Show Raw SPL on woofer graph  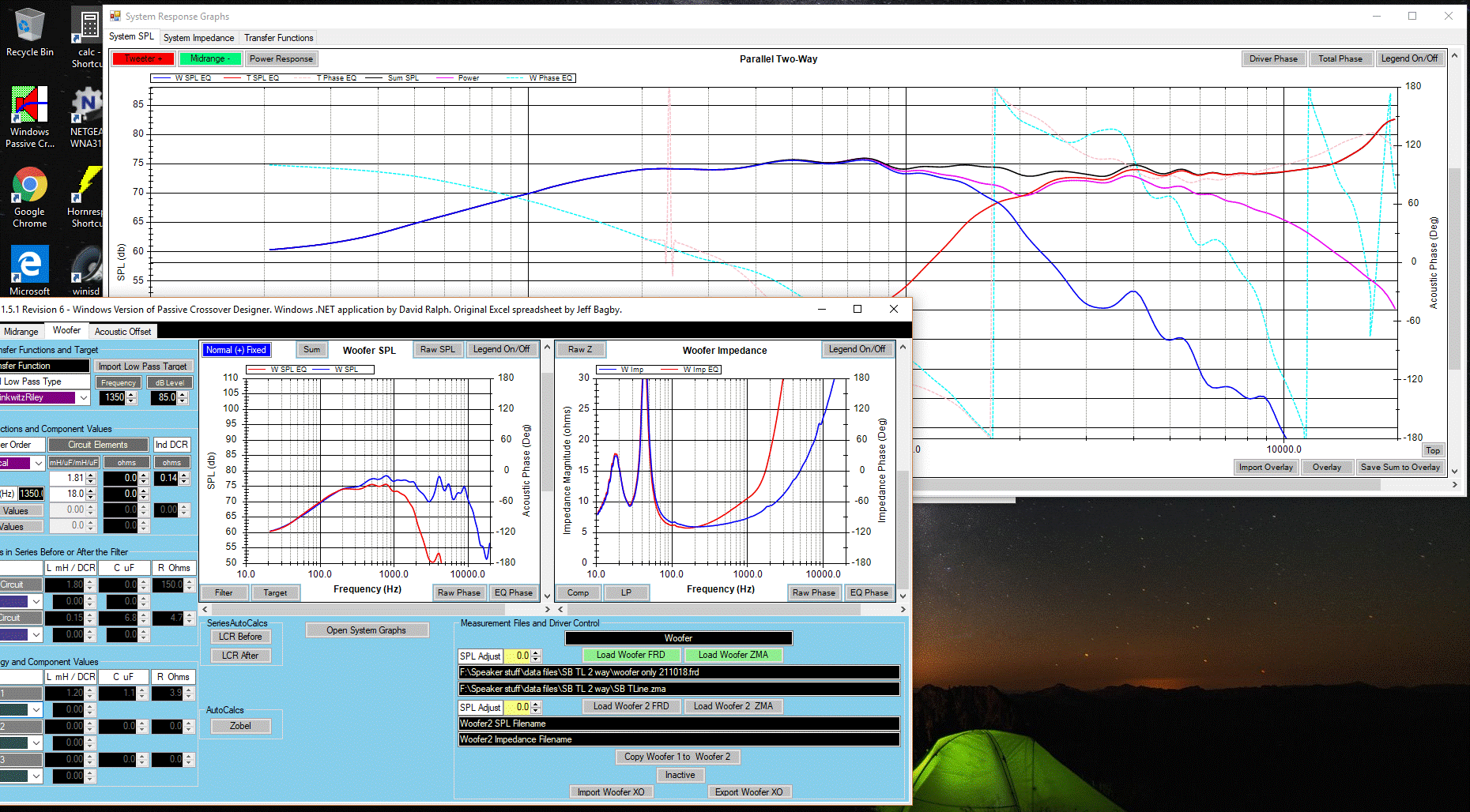[437, 349]
